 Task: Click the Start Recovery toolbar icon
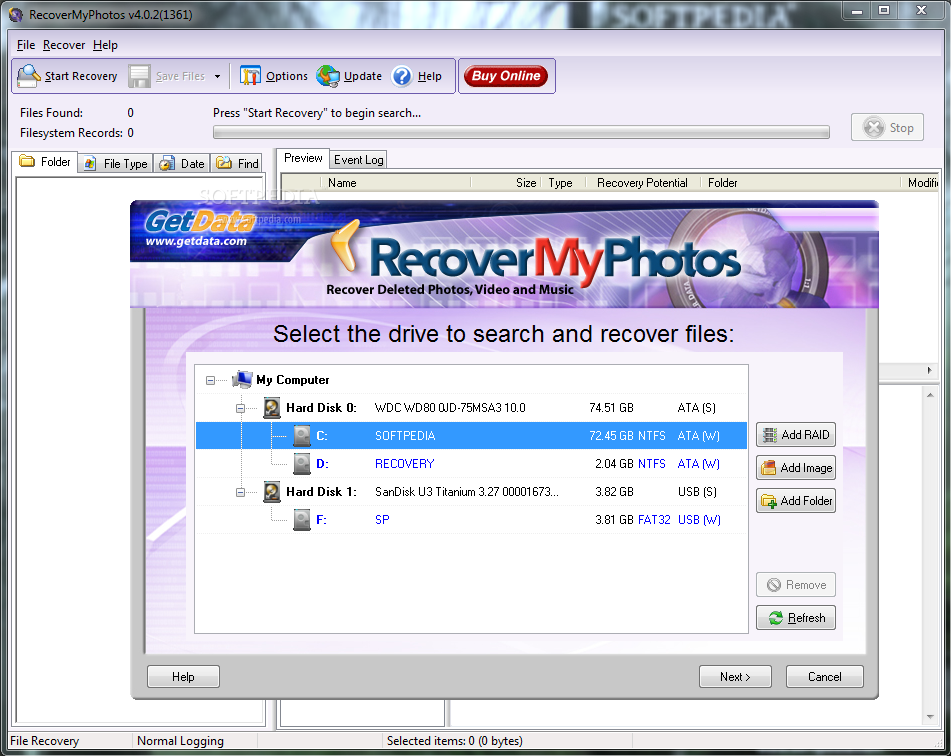point(29,76)
